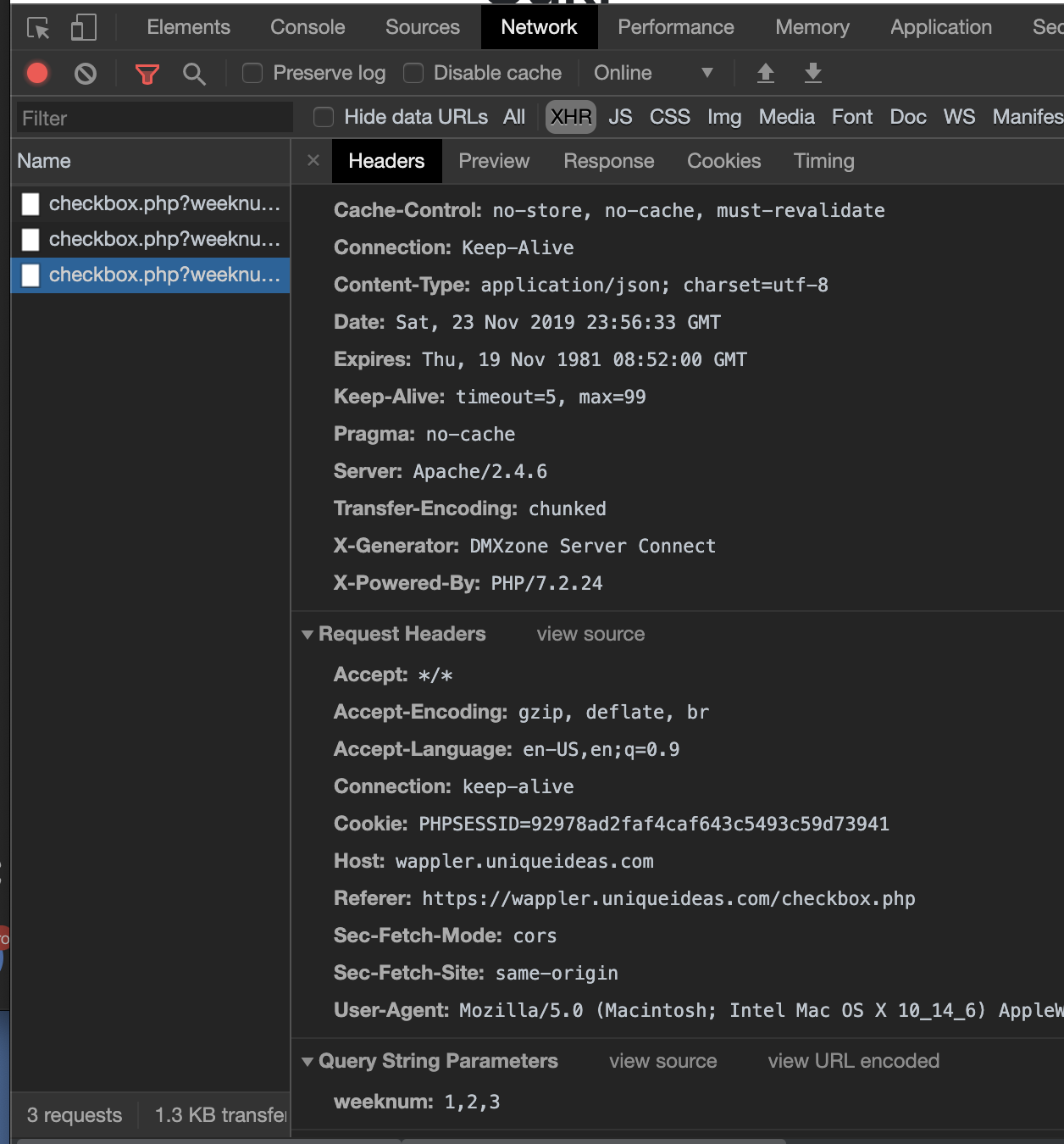Select the second checkbox.php request row
The width and height of the screenshot is (1064, 1144).
point(151,240)
